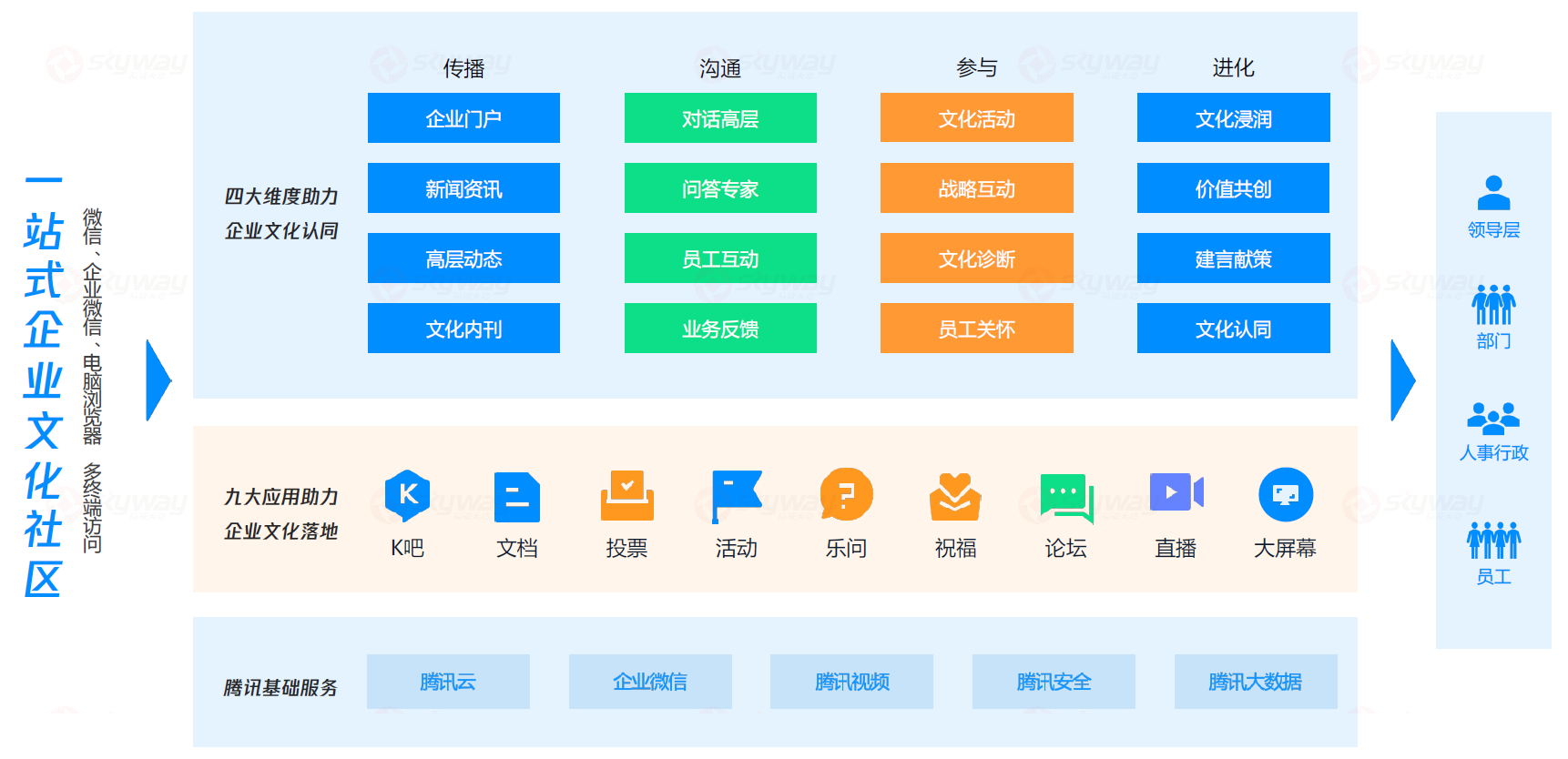
Task: Open the 腾讯安全 service box
Action: (x=1054, y=682)
